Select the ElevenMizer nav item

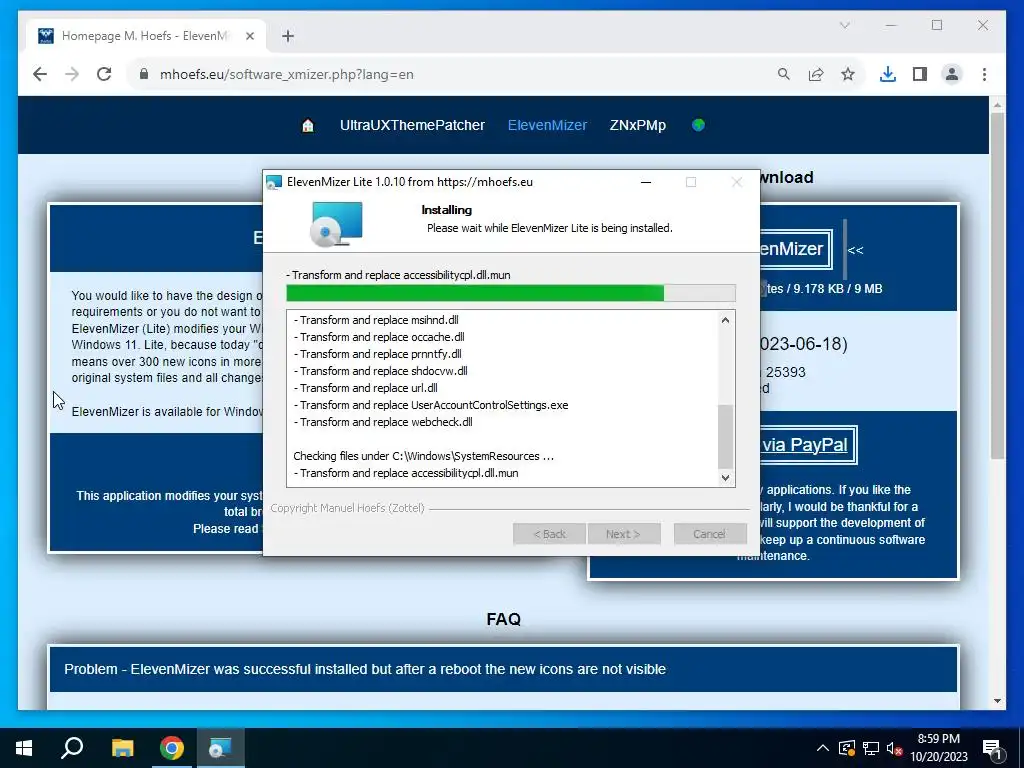pos(547,125)
